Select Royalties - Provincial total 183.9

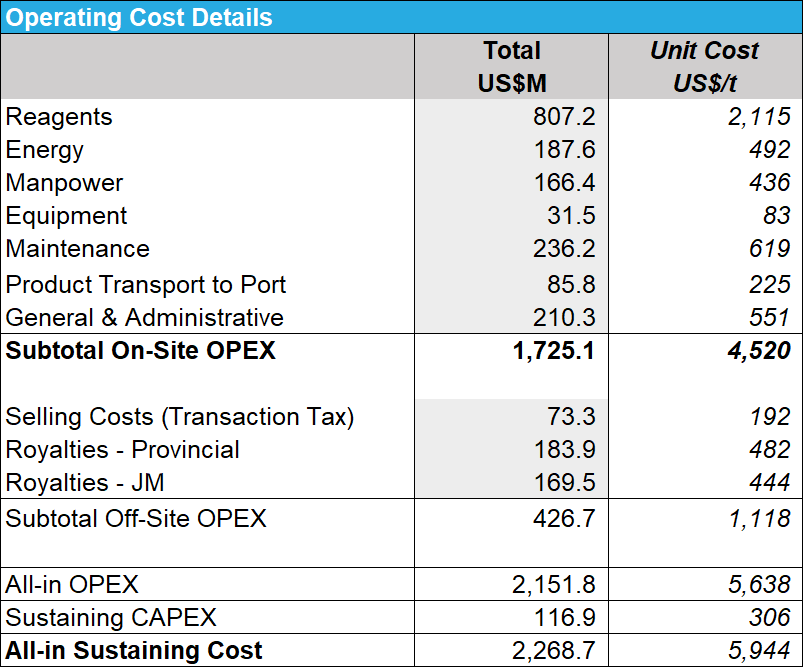564,450
